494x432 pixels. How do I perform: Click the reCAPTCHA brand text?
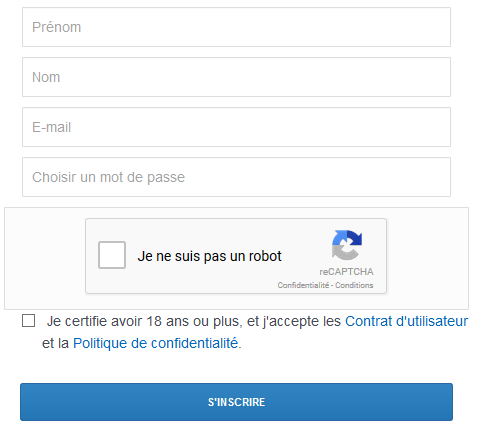(346, 272)
